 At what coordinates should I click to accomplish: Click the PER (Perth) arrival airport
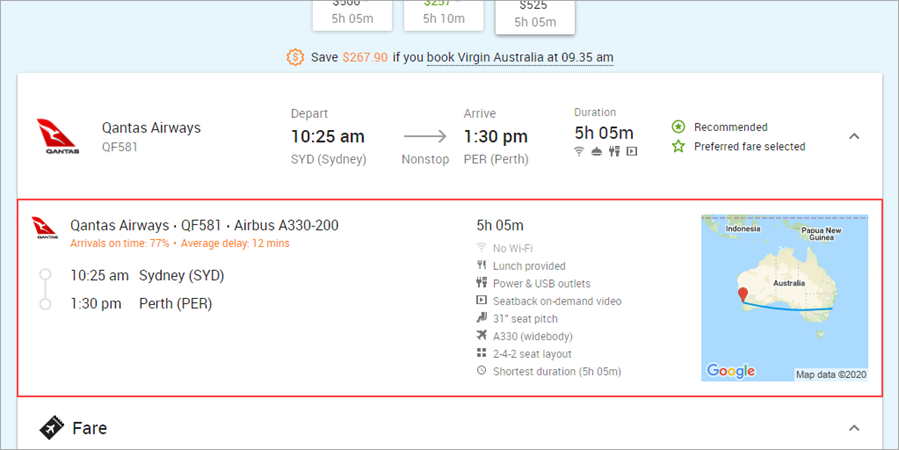pyautogui.click(x=496, y=159)
